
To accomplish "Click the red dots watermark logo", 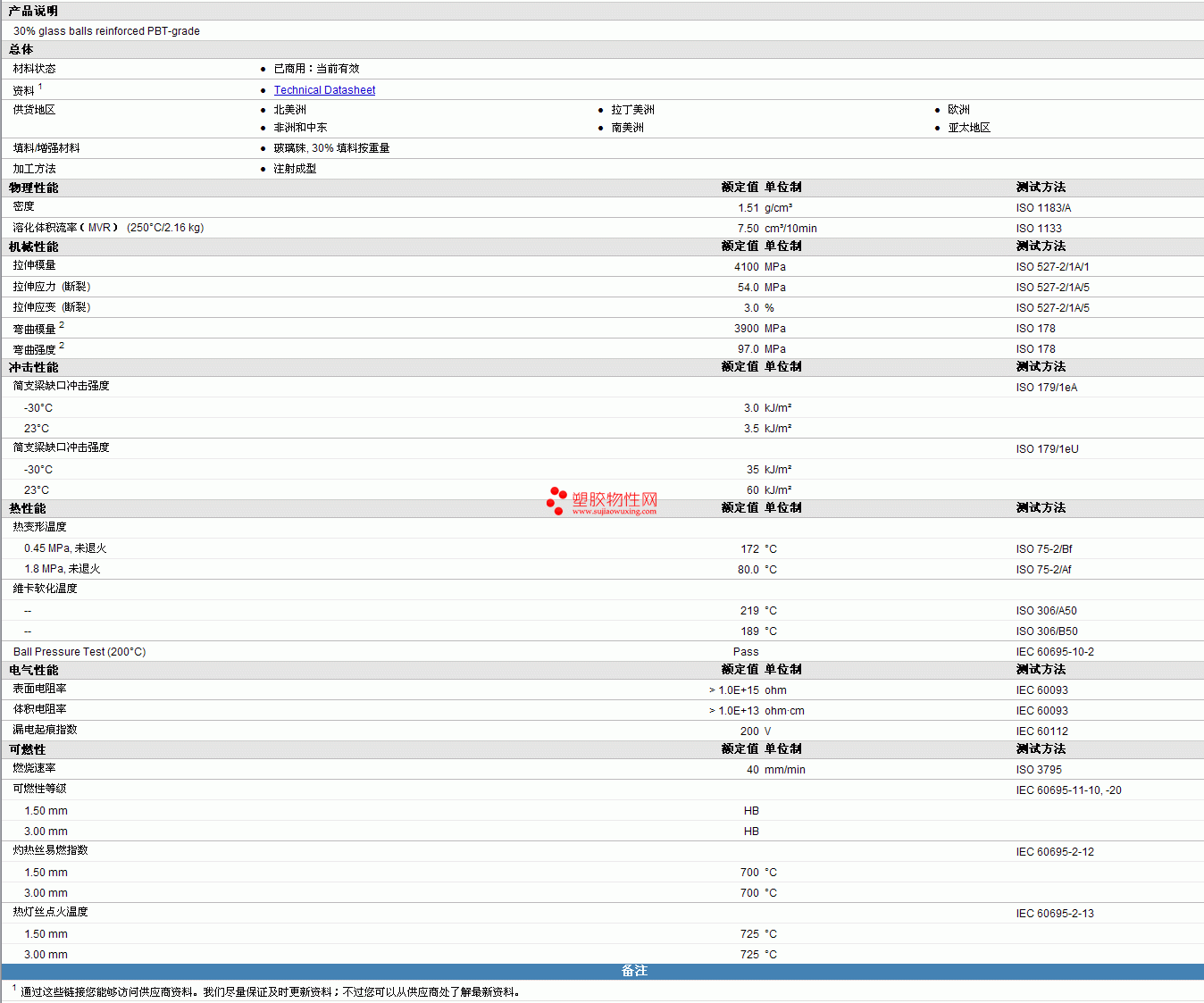I will [x=556, y=501].
